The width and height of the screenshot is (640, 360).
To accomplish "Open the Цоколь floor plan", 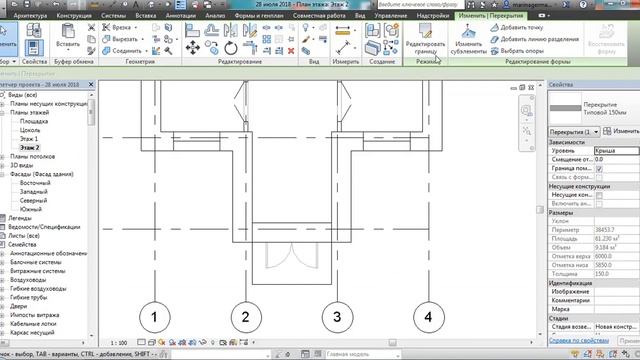I will click(30, 130).
